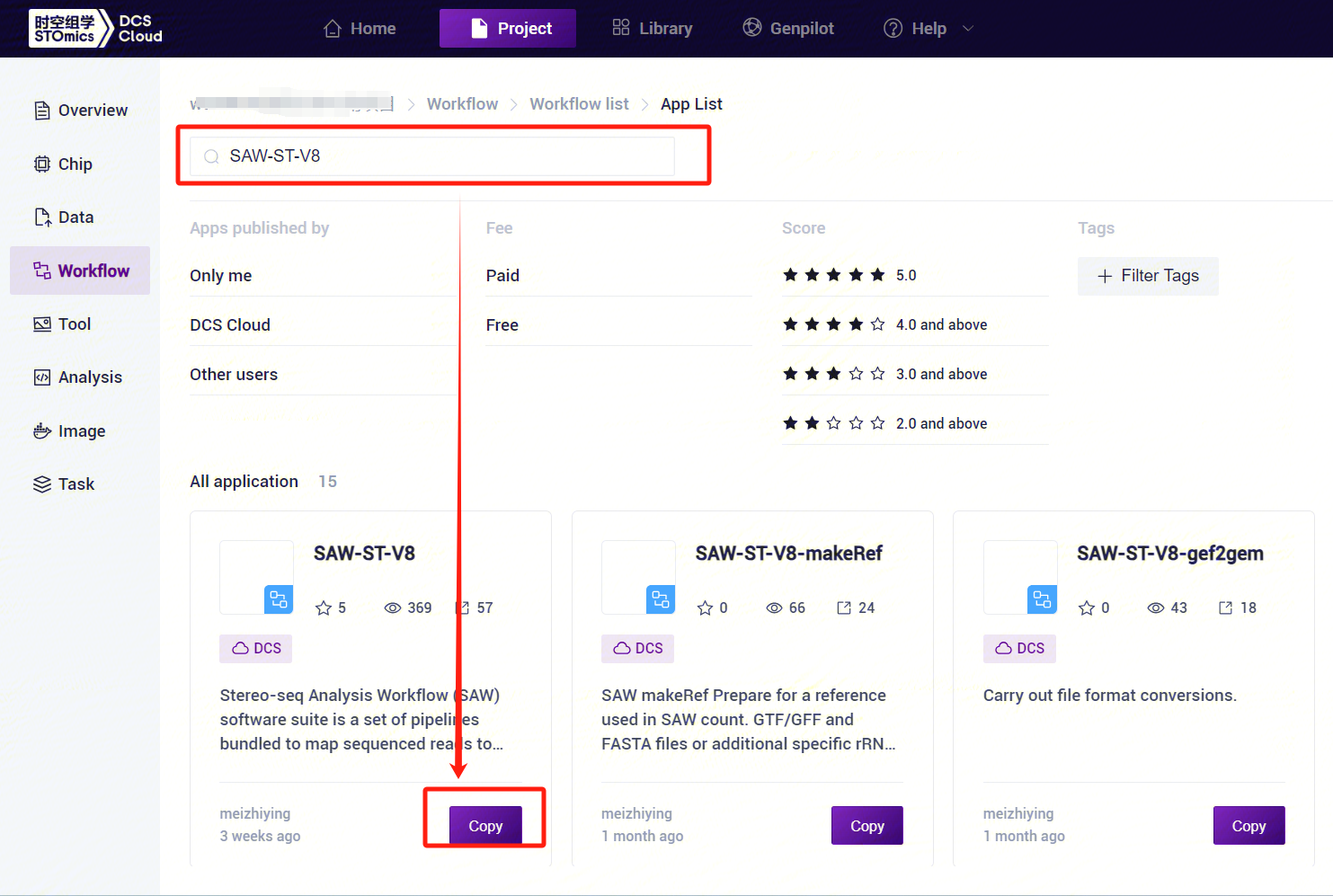This screenshot has height=896, width=1333.
Task: Click the Help question mark icon
Action: (893, 29)
